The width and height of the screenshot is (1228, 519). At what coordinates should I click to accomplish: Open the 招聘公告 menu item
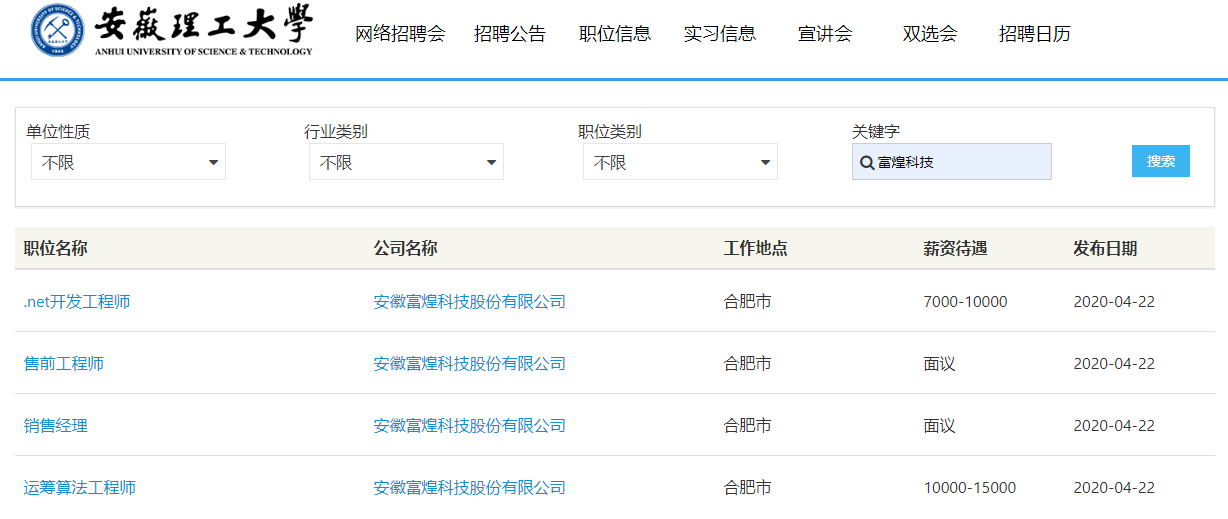tap(510, 34)
